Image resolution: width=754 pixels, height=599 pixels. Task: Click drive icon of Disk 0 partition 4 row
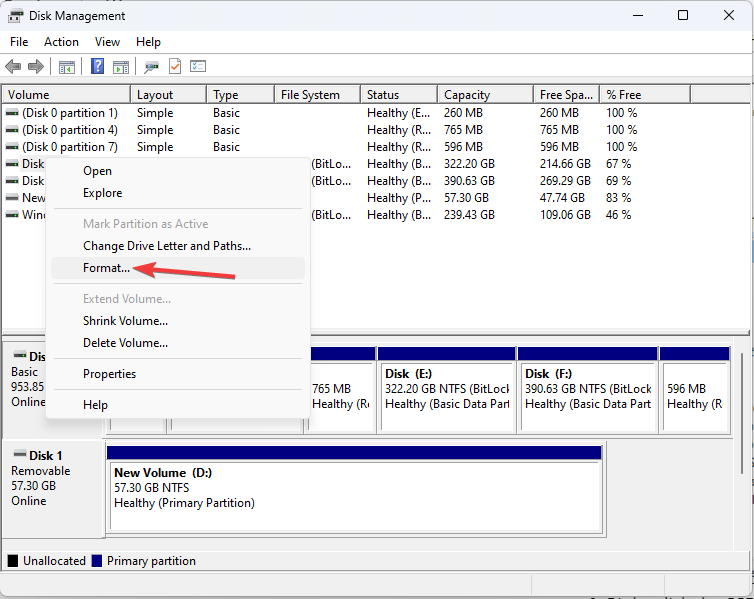click(x=12, y=130)
